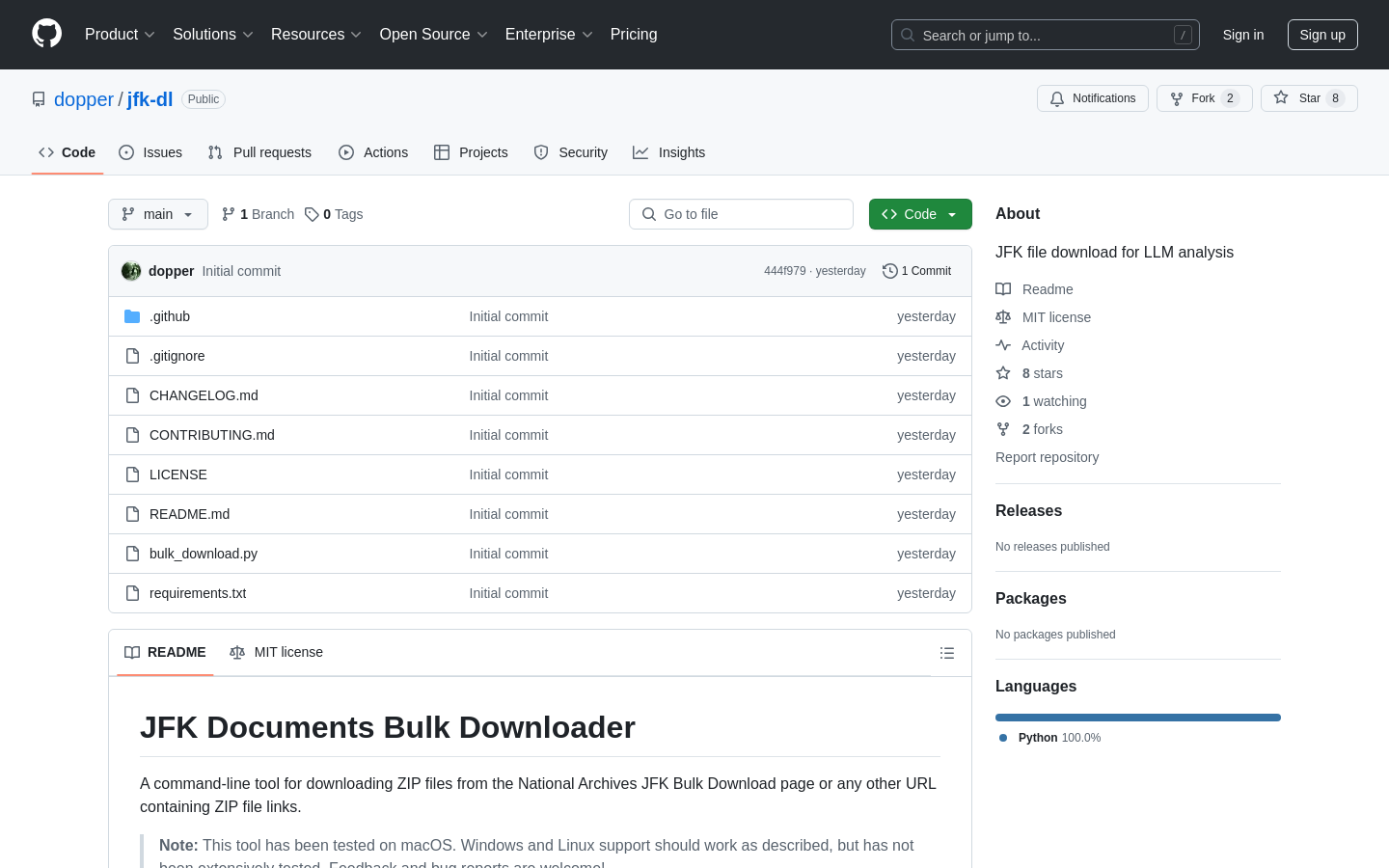The image size is (1389, 868).
Task: Expand the main branch dropdown
Action: pos(158,214)
